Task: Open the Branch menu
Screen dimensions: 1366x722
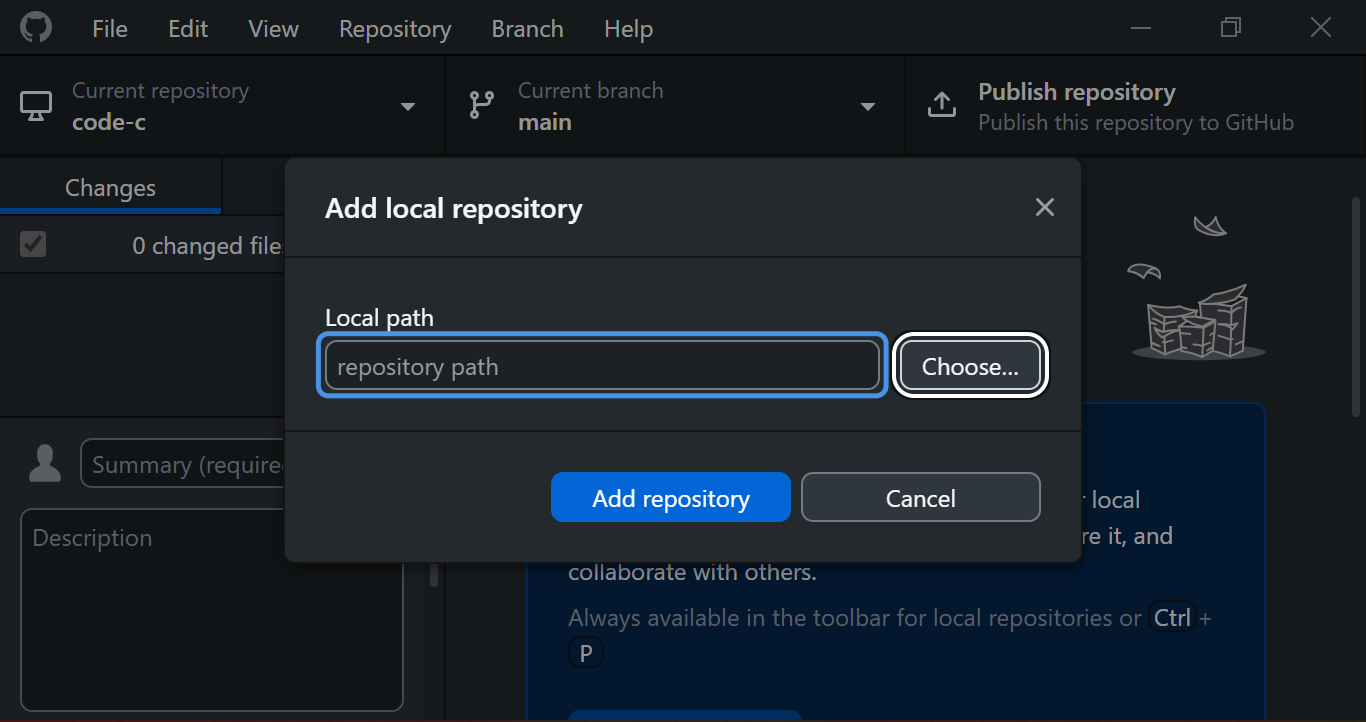Action: point(527,29)
